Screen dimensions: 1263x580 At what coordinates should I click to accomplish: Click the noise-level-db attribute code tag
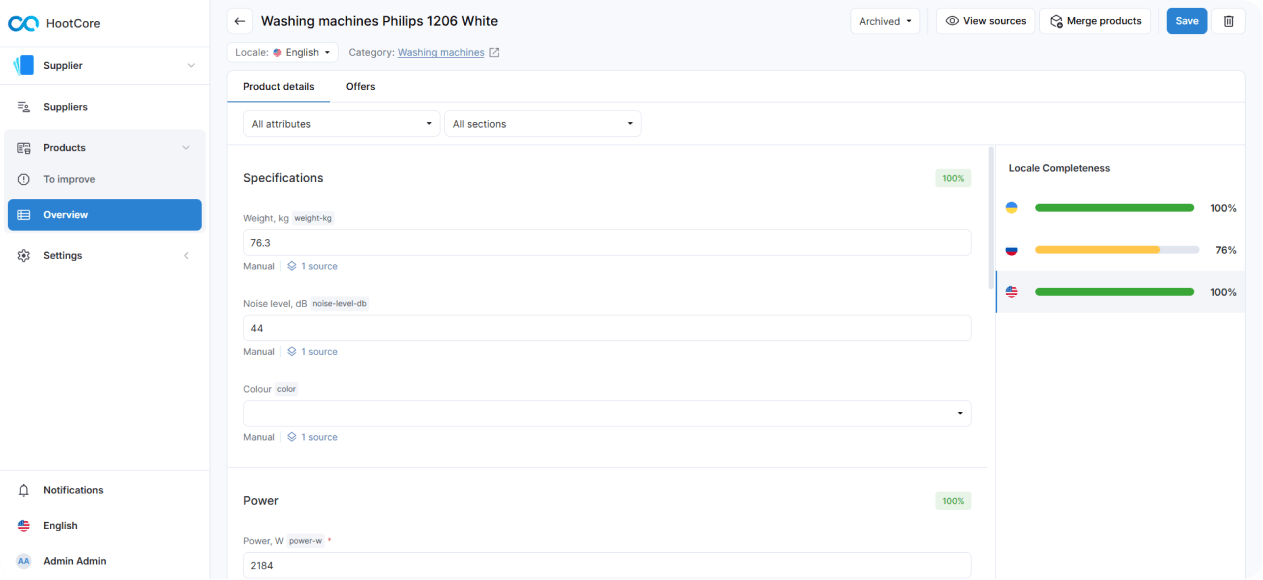point(339,303)
